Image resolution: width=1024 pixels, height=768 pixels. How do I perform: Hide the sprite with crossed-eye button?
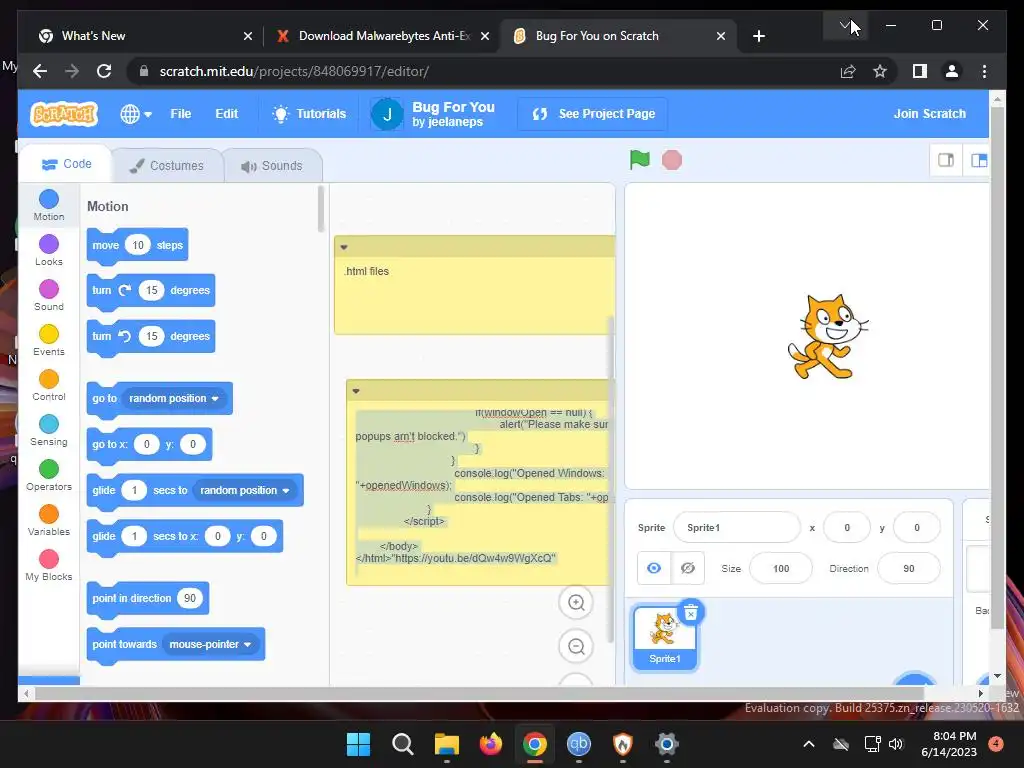pyautogui.click(x=688, y=568)
